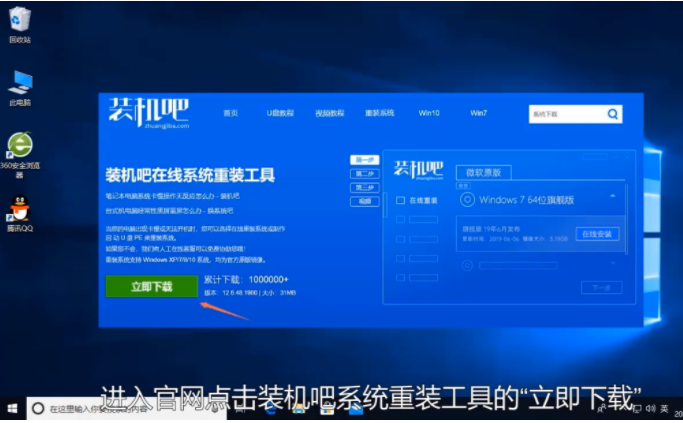Launch the 360 Secure Browser (360安全浏览器) icon
683x423 pixels.
pyautogui.click(x=19, y=146)
